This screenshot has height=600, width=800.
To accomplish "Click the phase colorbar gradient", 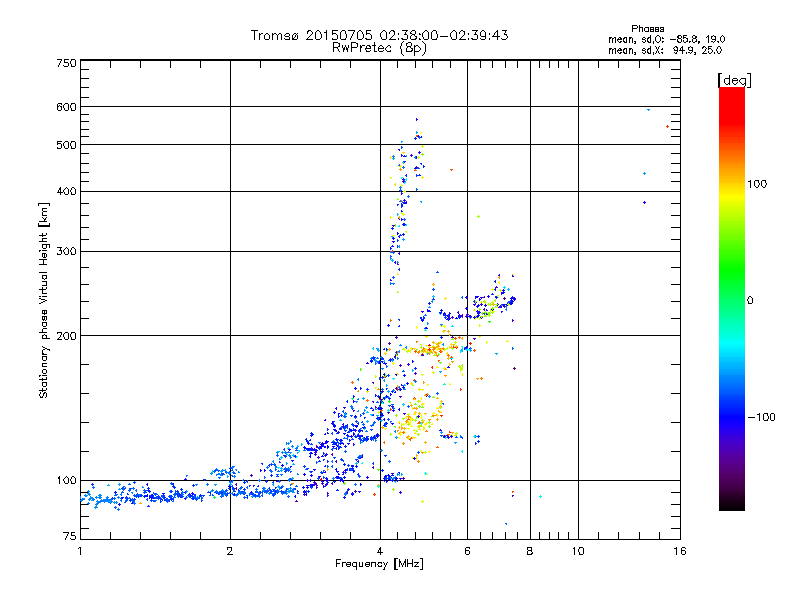I will coord(732,298).
